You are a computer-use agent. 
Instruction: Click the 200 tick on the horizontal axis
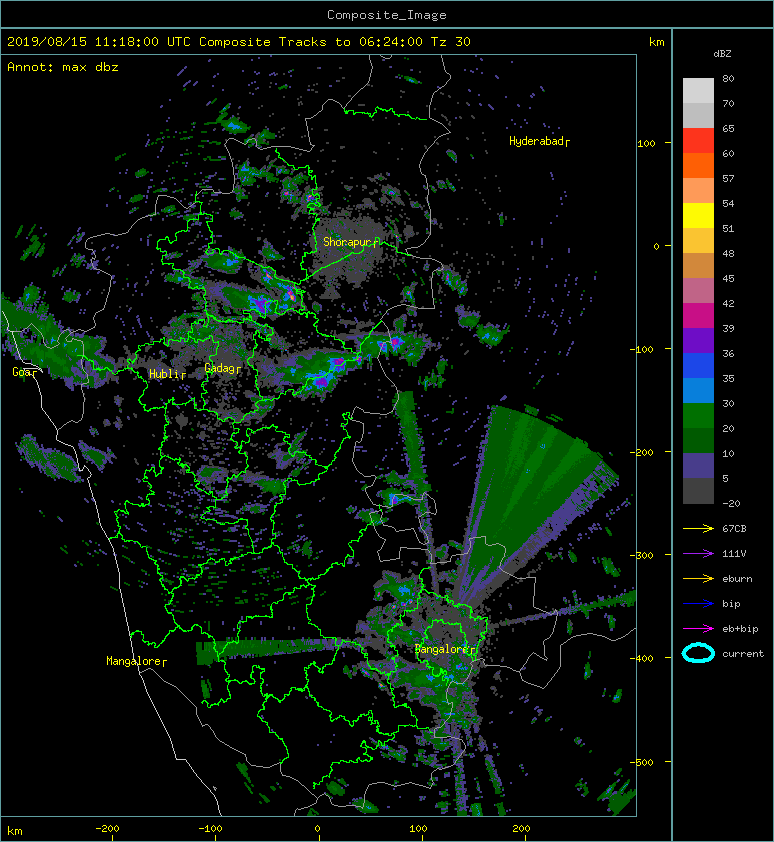click(521, 829)
